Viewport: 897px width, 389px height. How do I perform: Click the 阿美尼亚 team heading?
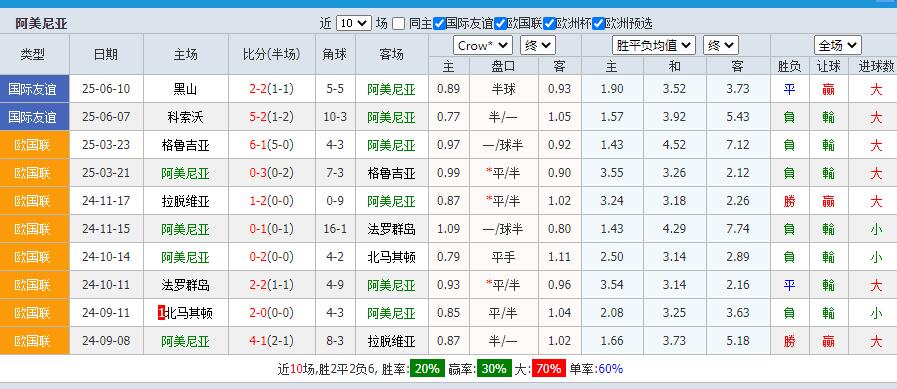(x=41, y=23)
